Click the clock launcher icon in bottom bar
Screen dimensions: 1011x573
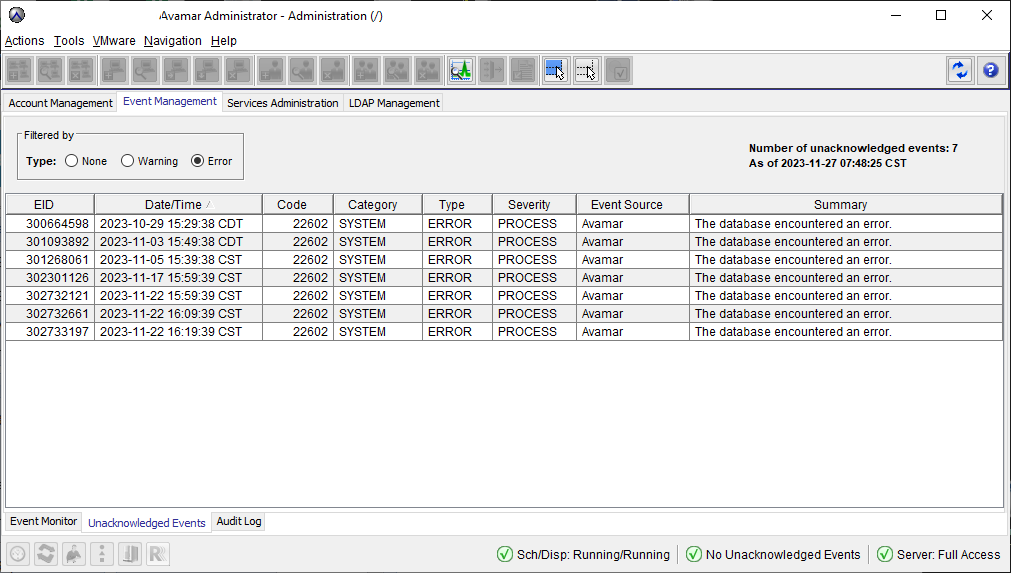[18, 554]
